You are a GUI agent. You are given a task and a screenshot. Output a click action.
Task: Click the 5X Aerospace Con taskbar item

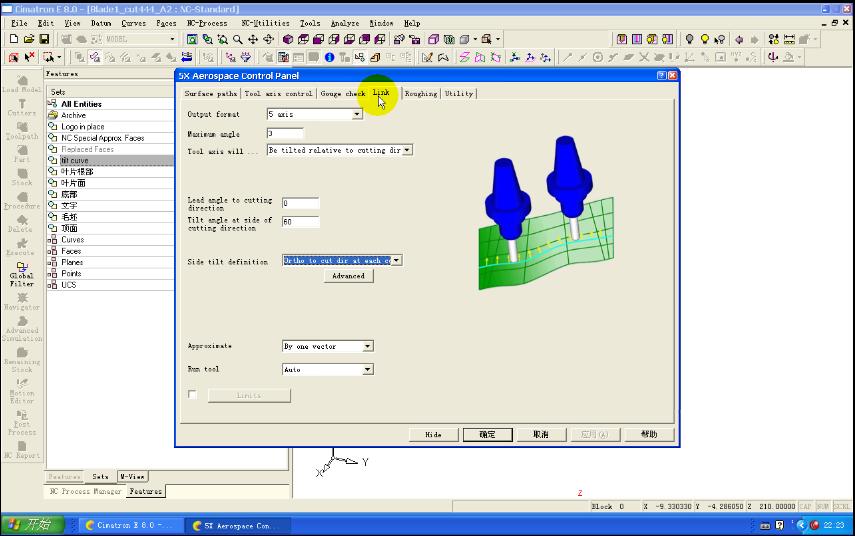(237, 526)
